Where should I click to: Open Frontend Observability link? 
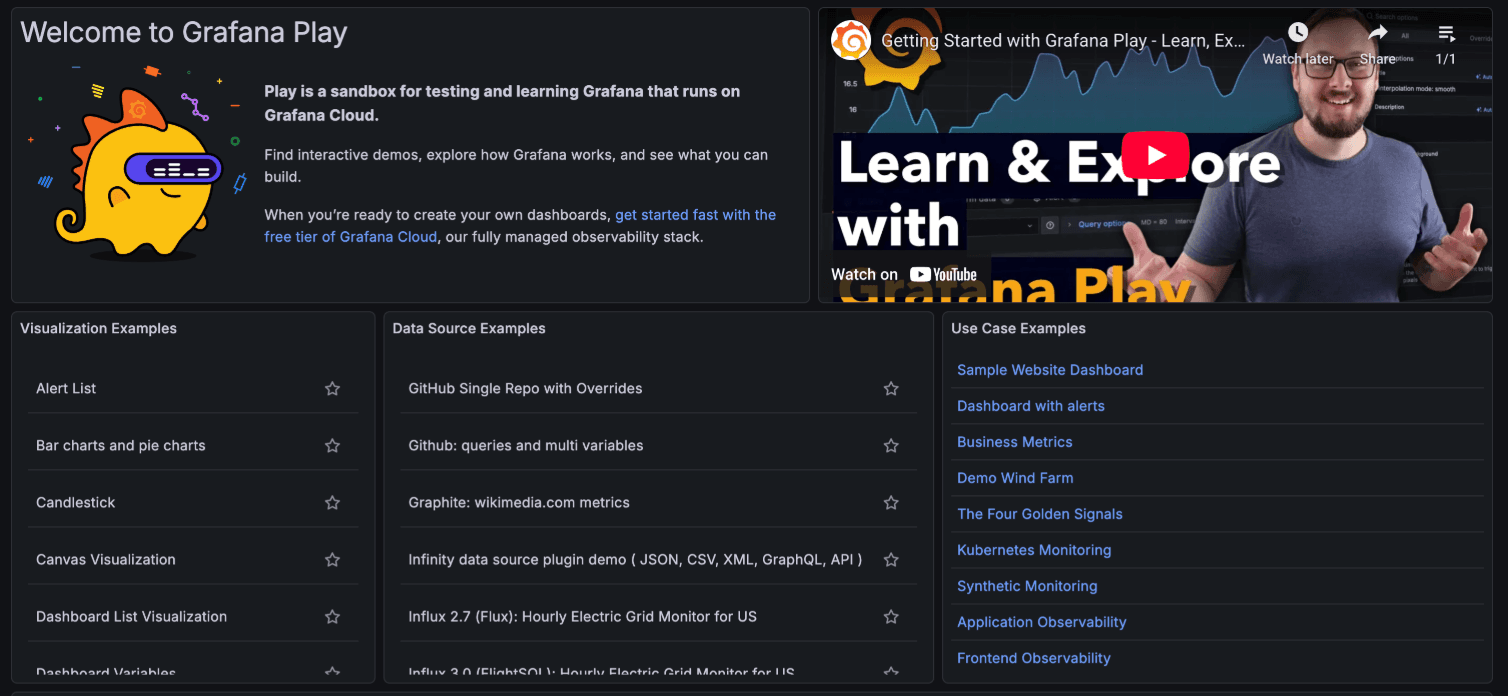[x=1034, y=658]
